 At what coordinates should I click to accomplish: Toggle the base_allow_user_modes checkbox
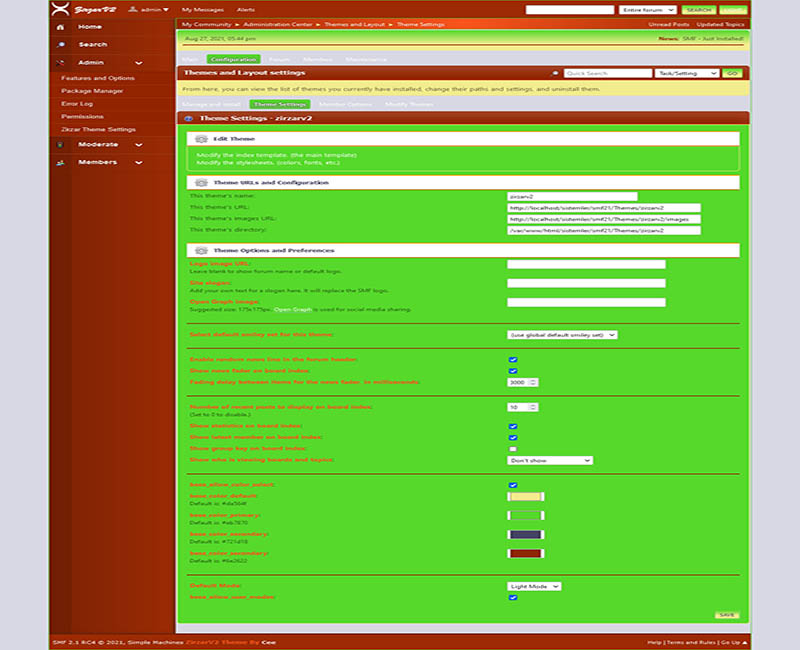click(x=513, y=597)
